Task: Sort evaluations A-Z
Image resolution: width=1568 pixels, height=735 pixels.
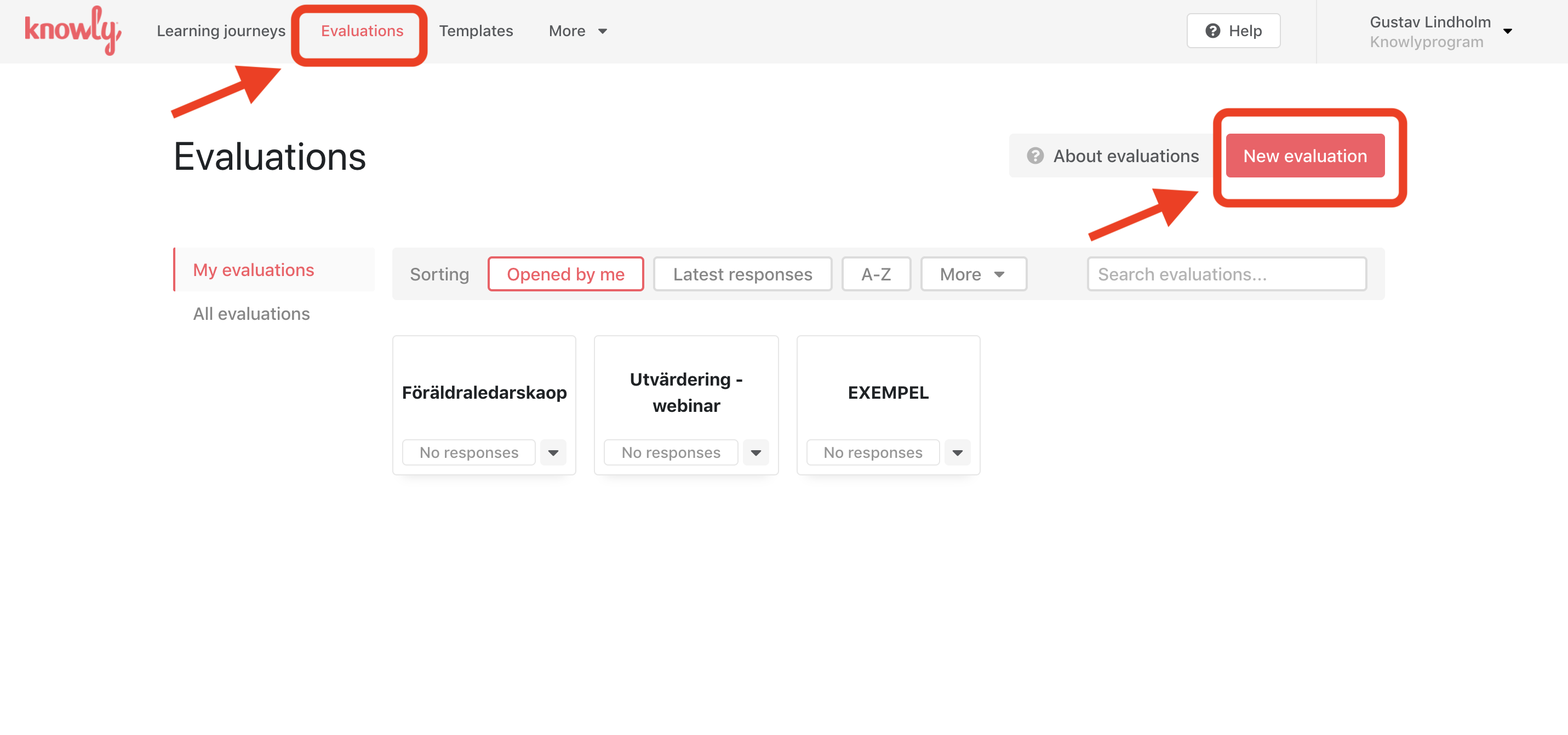Action: point(875,274)
